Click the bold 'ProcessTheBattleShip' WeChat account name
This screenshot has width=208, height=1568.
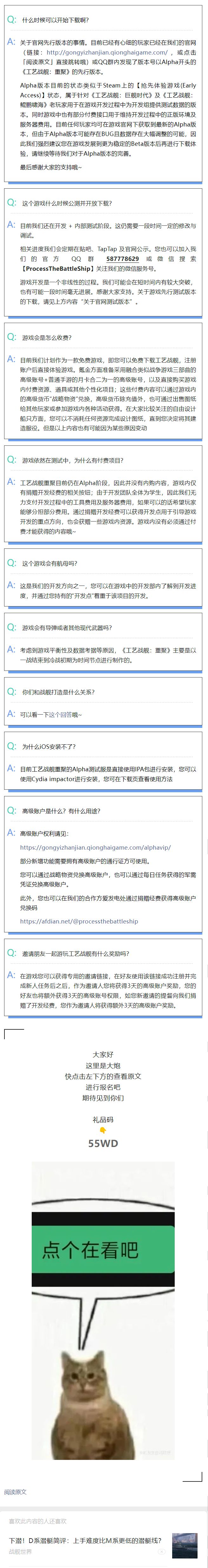tap(58, 269)
